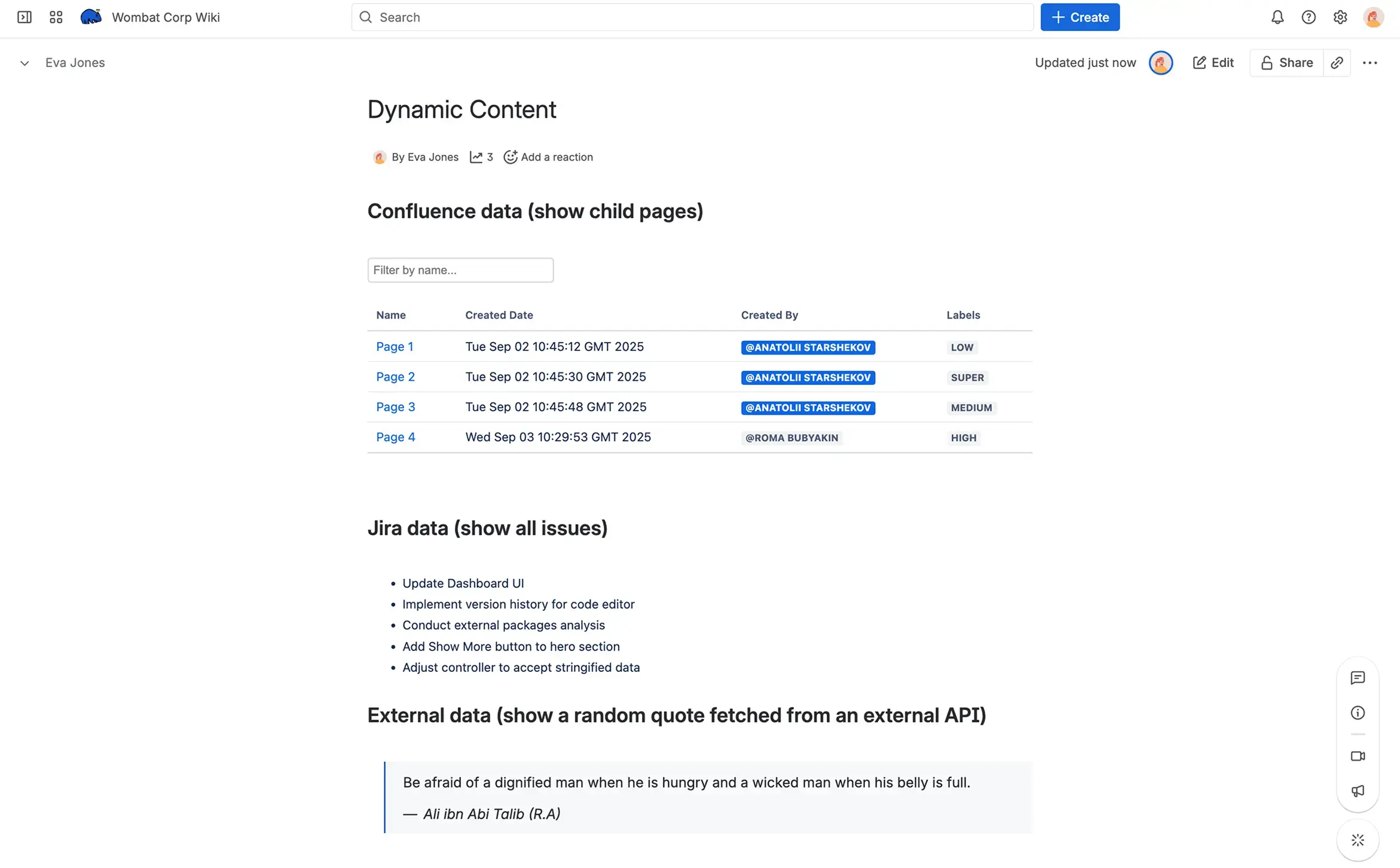Viewport: 1400px width, 868px height.
Task: Click @ANATOLII STARSHEKOV mention in Page 1 row
Action: (808, 347)
